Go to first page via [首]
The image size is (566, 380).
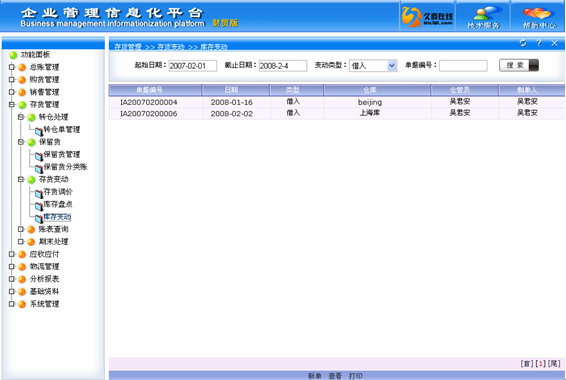point(527,364)
